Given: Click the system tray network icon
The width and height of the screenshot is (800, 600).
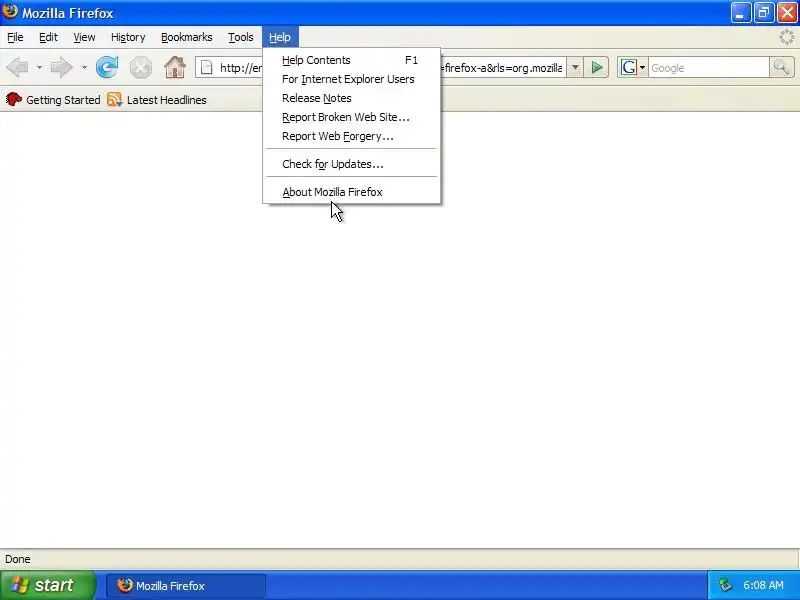Looking at the screenshot, I should (x=725, y=585).
